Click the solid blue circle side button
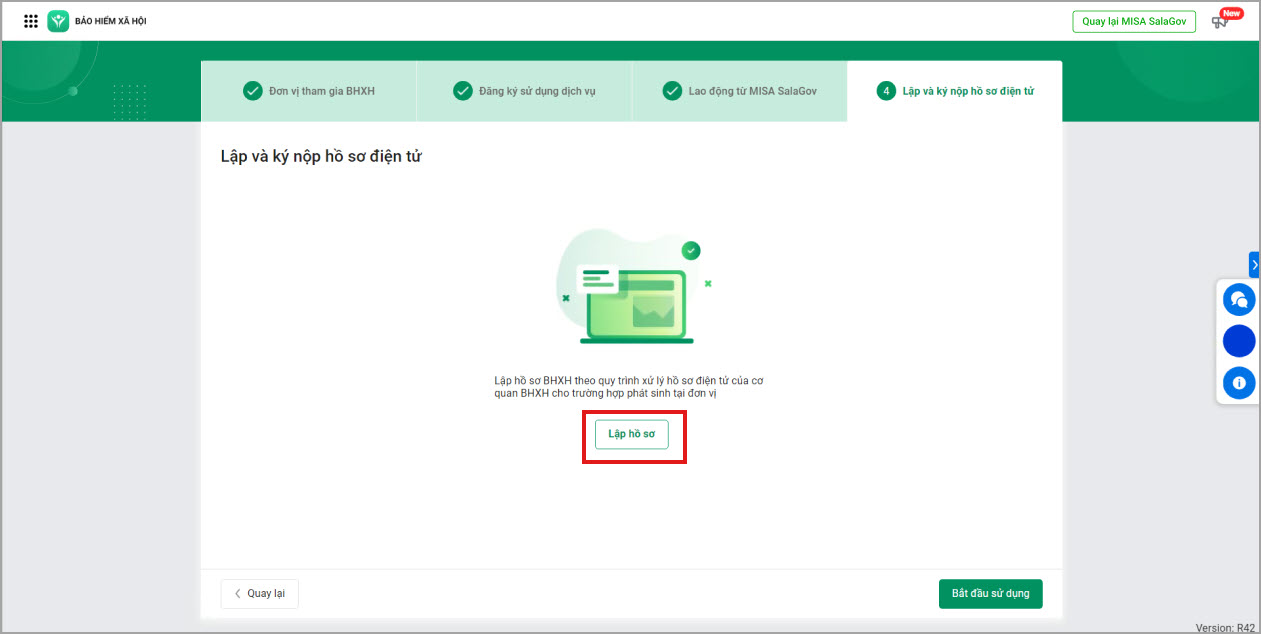The image size is (1261, 634). tap(1239, 341)
